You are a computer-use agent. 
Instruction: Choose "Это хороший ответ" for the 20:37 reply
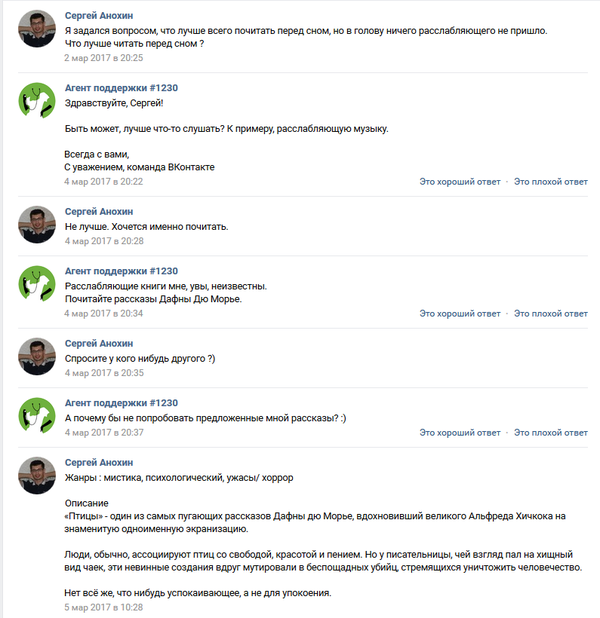point(459,433)
